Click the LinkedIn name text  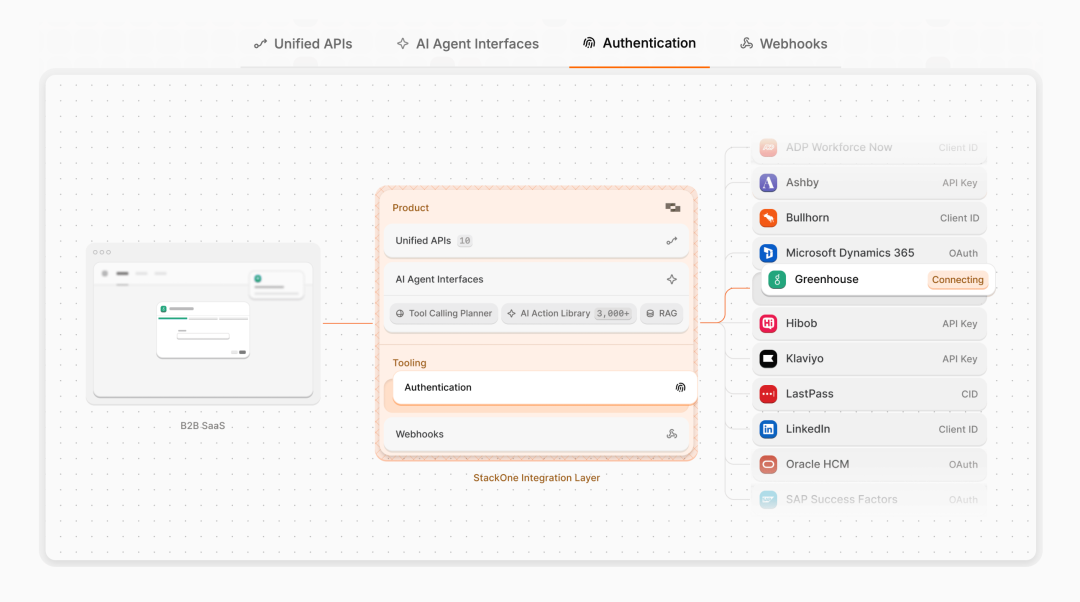[808, 429]
